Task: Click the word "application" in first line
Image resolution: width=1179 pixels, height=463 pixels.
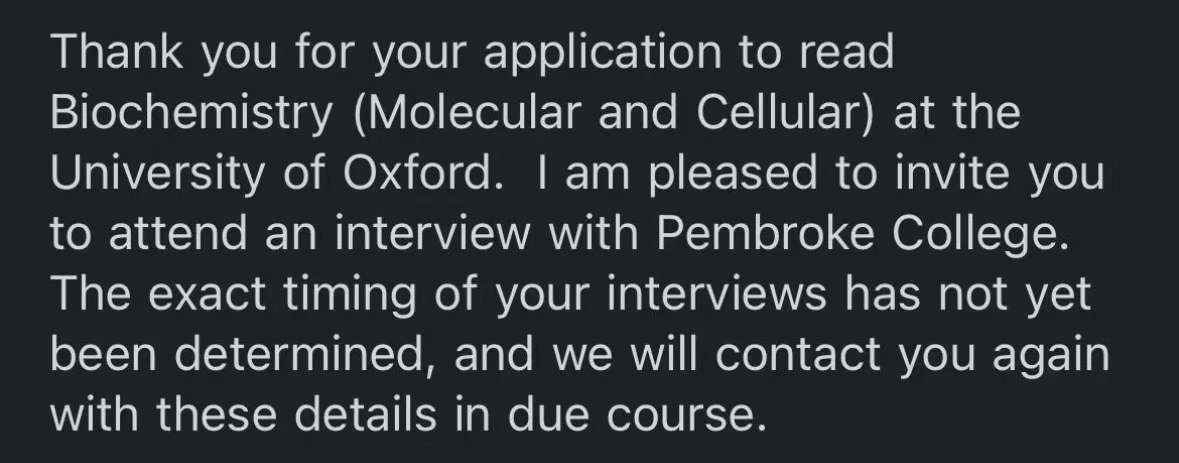Action: (x=602, y=53)
